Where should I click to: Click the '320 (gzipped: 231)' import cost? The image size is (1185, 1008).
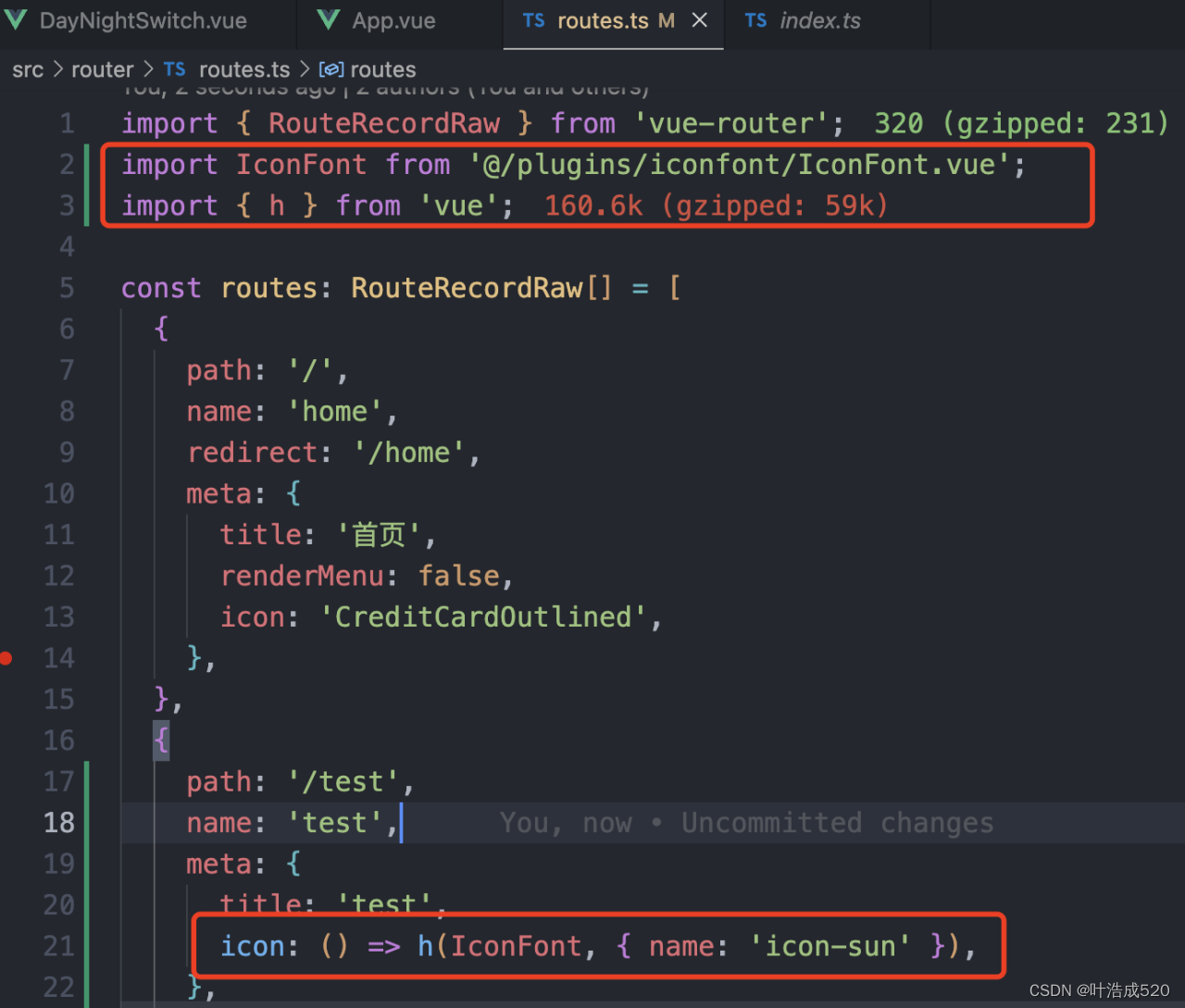[1022, 123]
